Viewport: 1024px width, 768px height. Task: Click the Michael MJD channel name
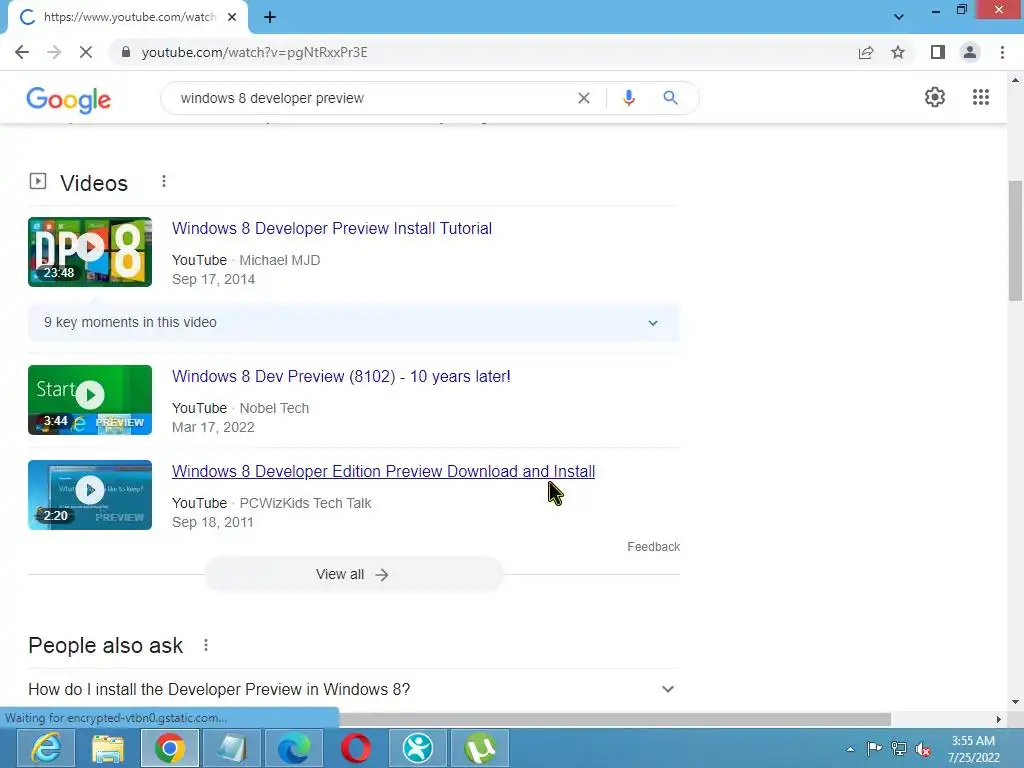click(280, 261)
